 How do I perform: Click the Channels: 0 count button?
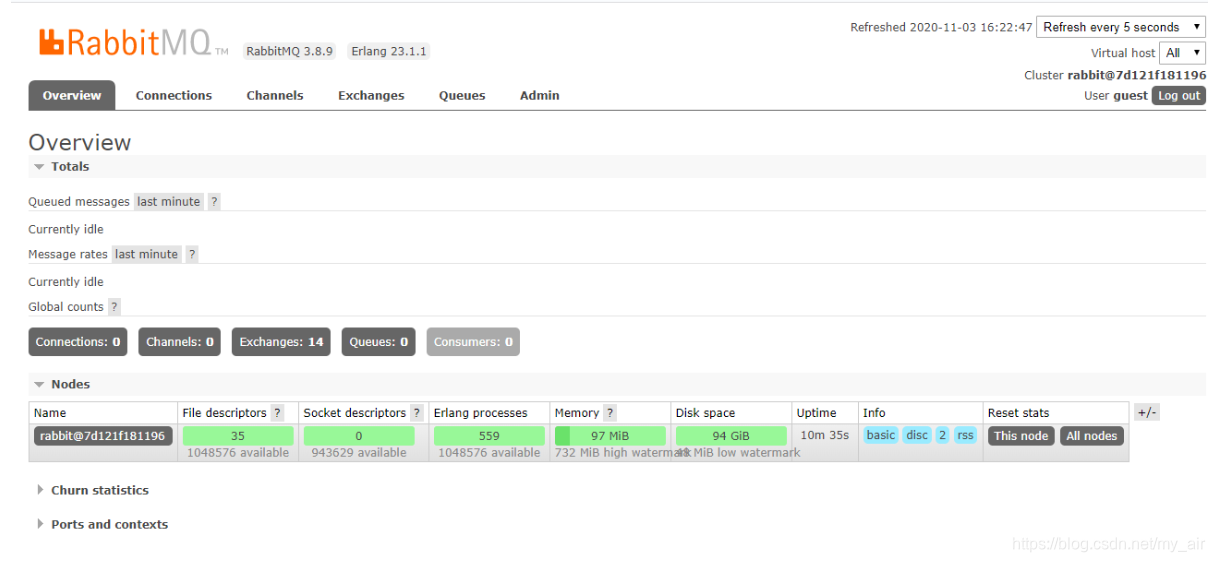[180, 342]
